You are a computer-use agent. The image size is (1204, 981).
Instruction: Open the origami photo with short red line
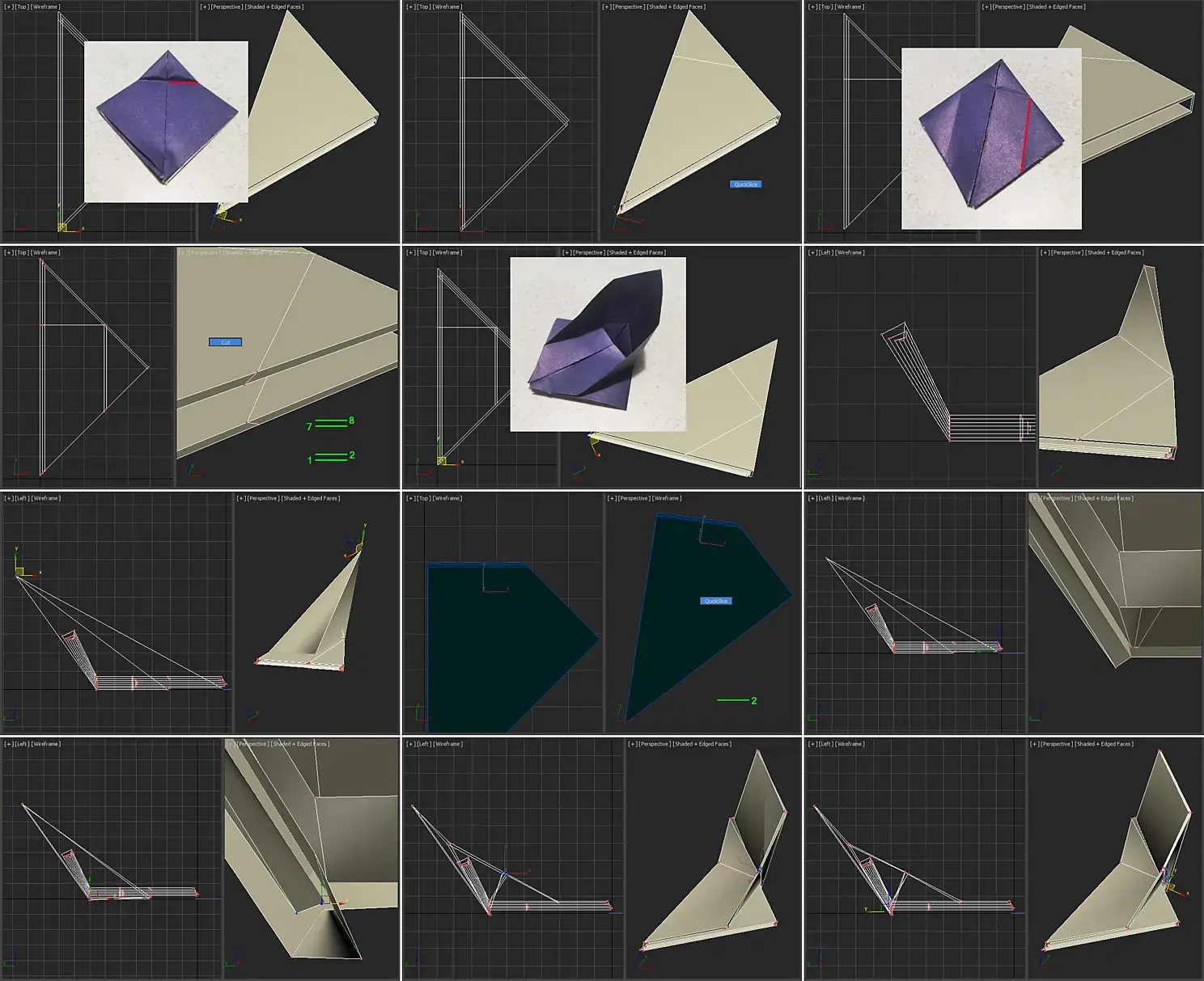[x=166, y=121]
